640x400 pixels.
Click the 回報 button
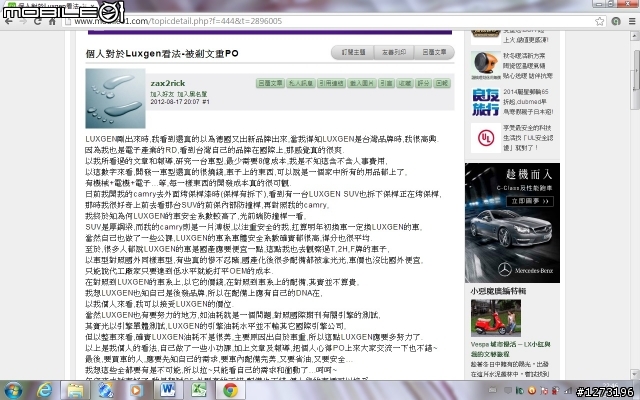coord(442,83)
